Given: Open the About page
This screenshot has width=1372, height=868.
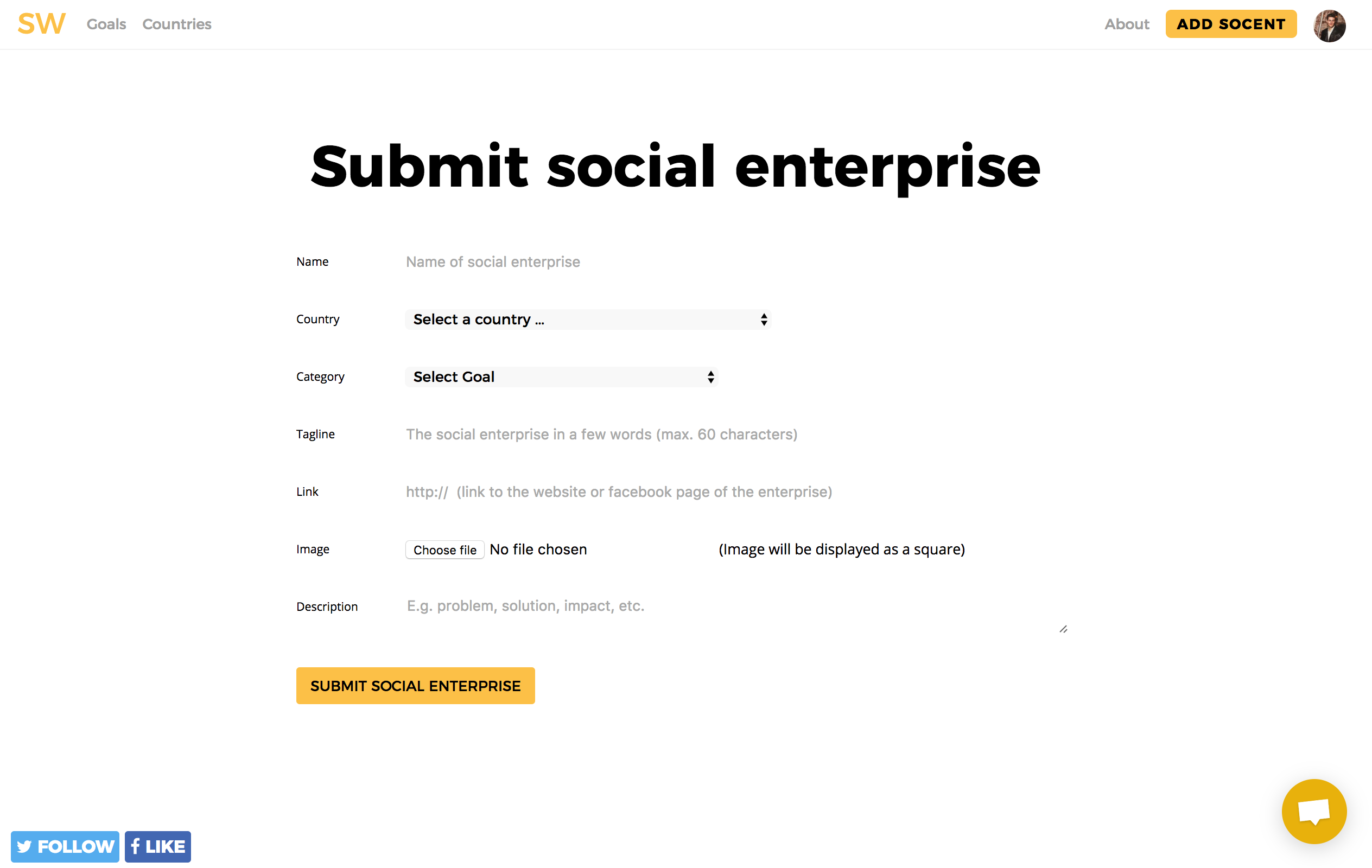Looking at the screenshot, I should pos(1127,24).
